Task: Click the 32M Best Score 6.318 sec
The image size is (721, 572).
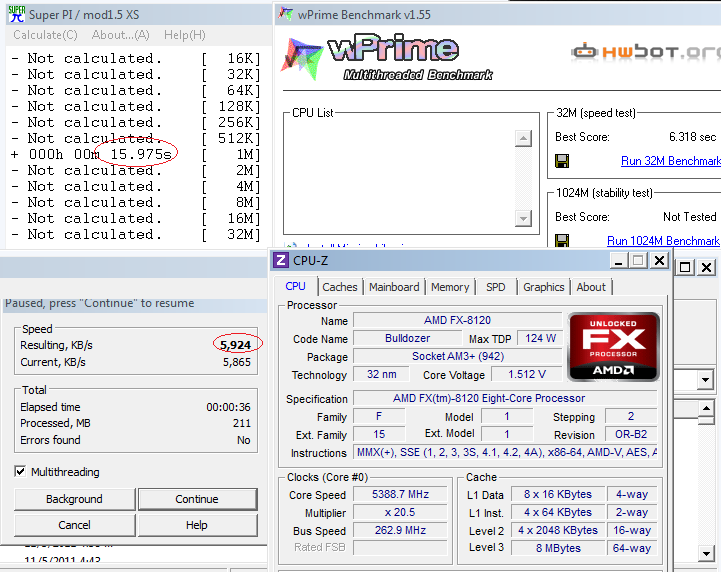Action: [x=692, y=137]
